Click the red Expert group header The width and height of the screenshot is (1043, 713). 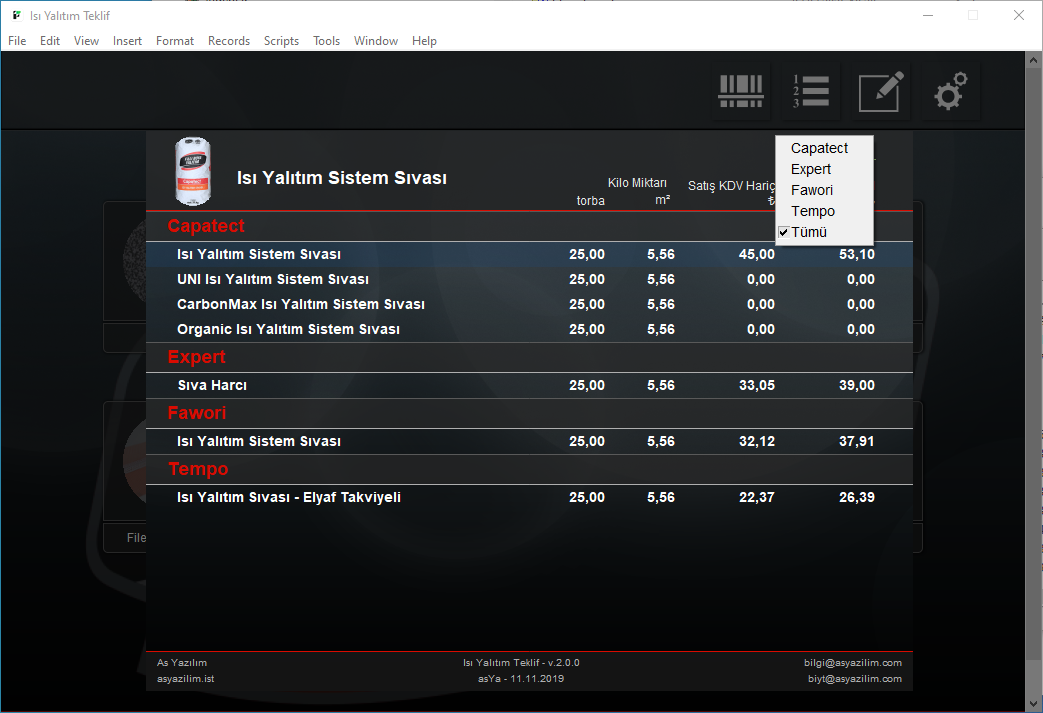pyautogui.click(x=197, y=357)
